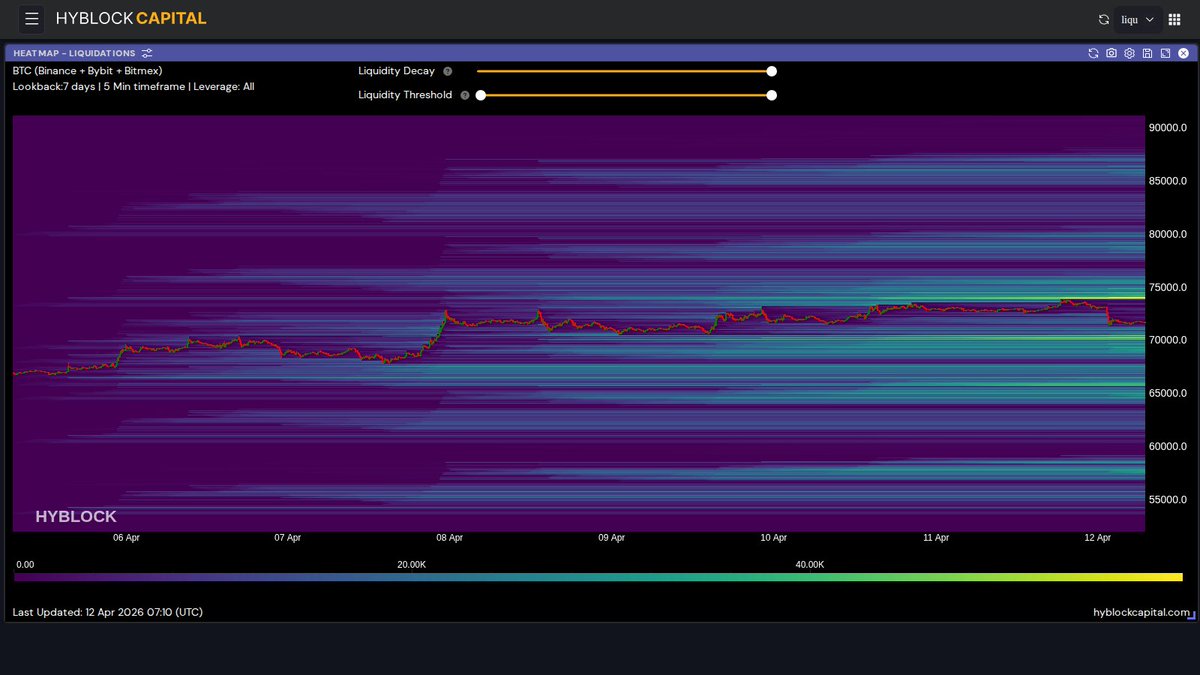Click the right Liquidity Threshold slider handle
Viewport: 1200px width, 675px height.
coord(771,95)
